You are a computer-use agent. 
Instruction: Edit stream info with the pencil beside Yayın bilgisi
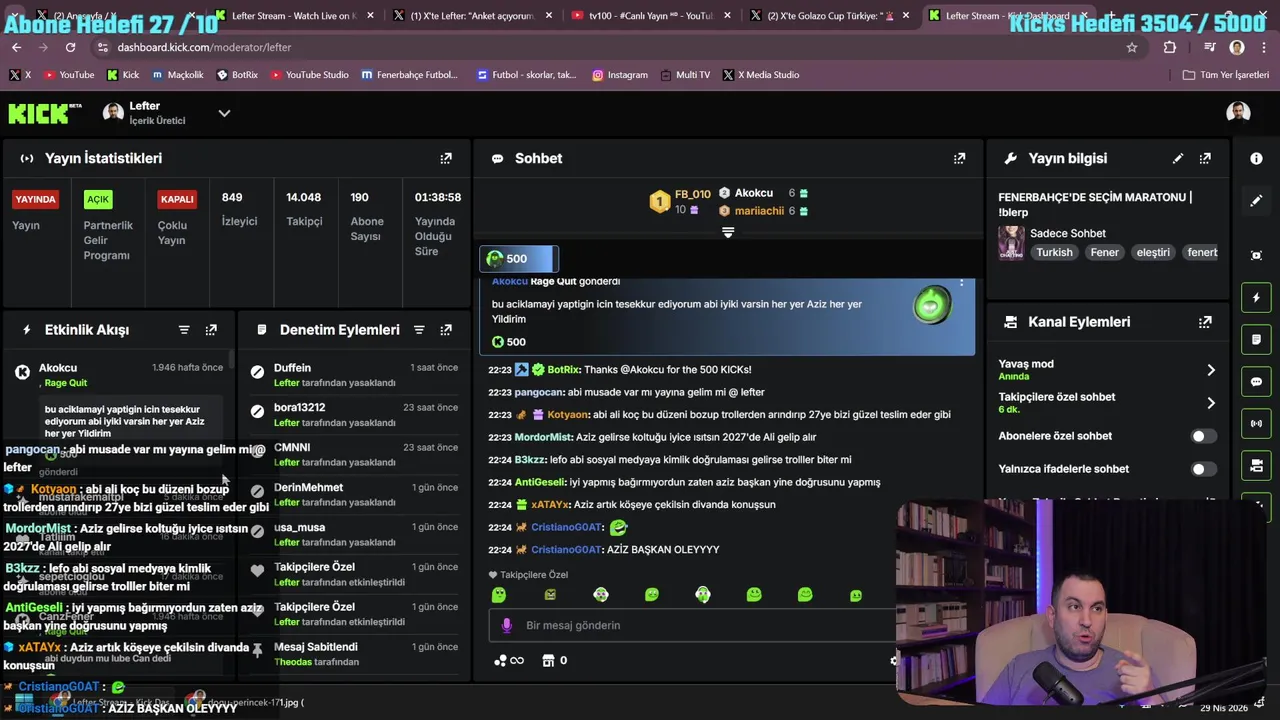(1178, 158)
